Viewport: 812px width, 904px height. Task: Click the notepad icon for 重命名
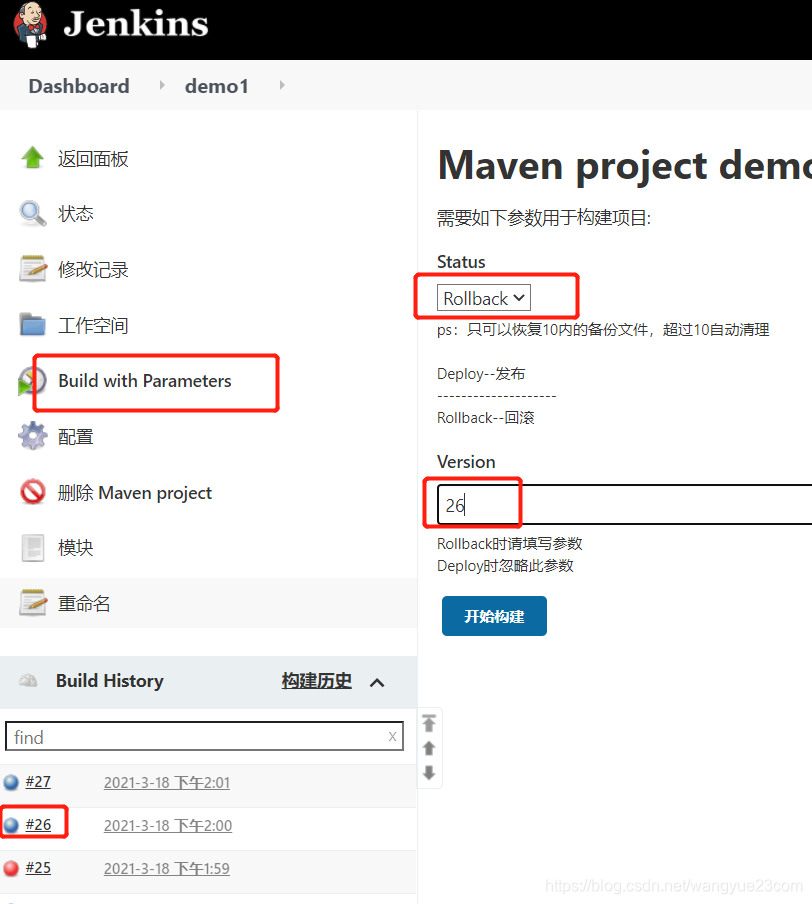(x=32, y=602)
